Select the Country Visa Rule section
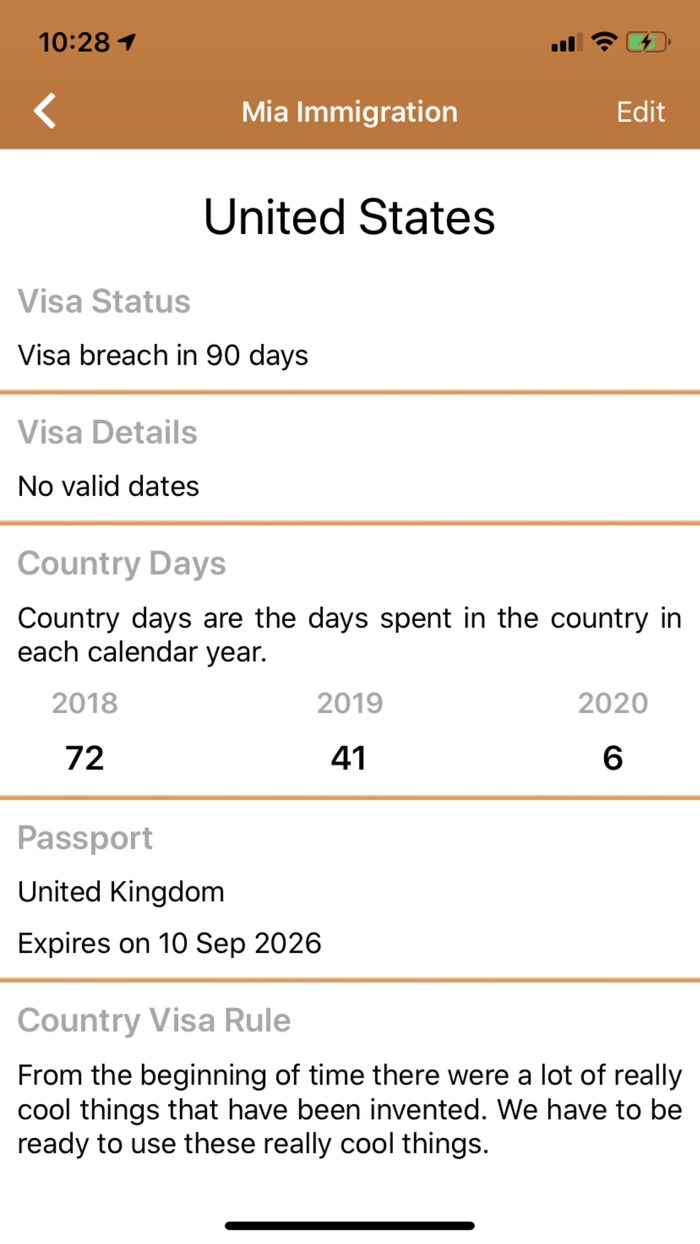 pos(153,1020)
